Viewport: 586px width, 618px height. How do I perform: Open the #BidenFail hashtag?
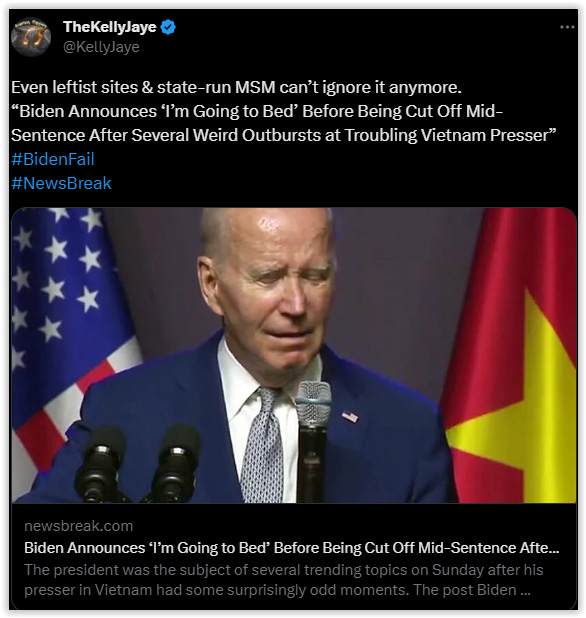point(53,159)
